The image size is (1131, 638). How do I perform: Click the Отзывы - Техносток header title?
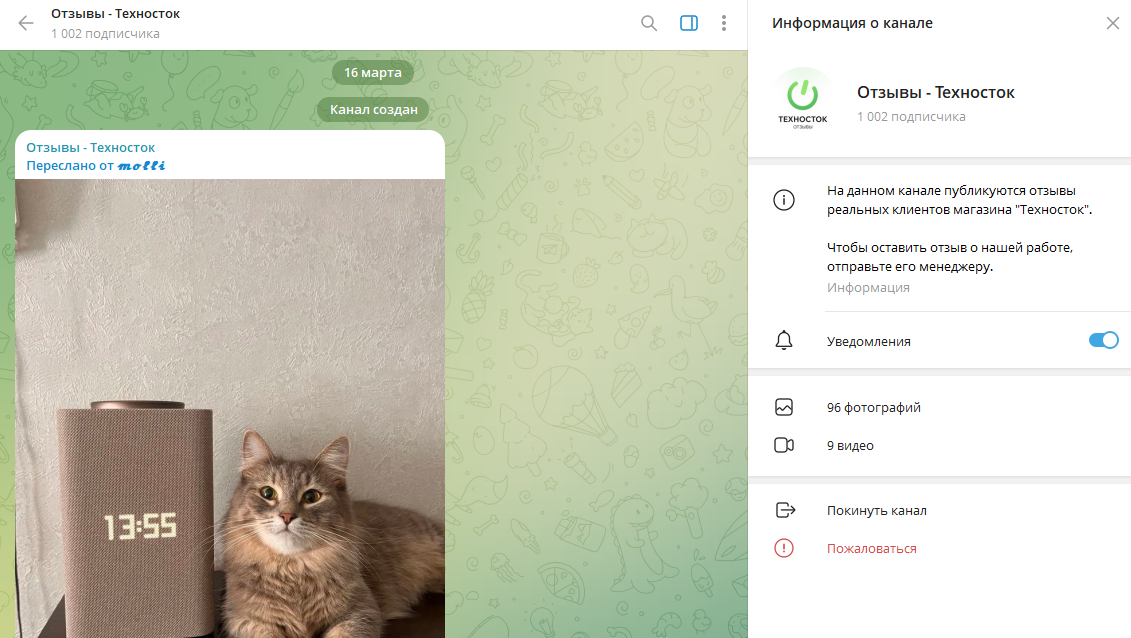point(115,14)
